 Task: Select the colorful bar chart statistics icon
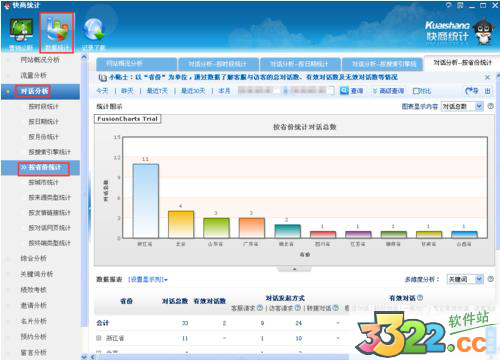(57, 32)
